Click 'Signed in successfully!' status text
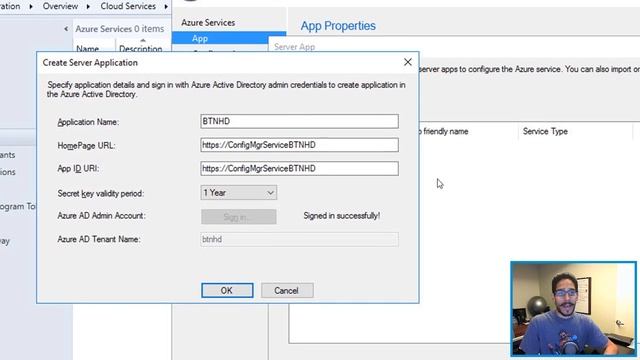The height and width of the screenshot is (360, 640). point(342,216)
